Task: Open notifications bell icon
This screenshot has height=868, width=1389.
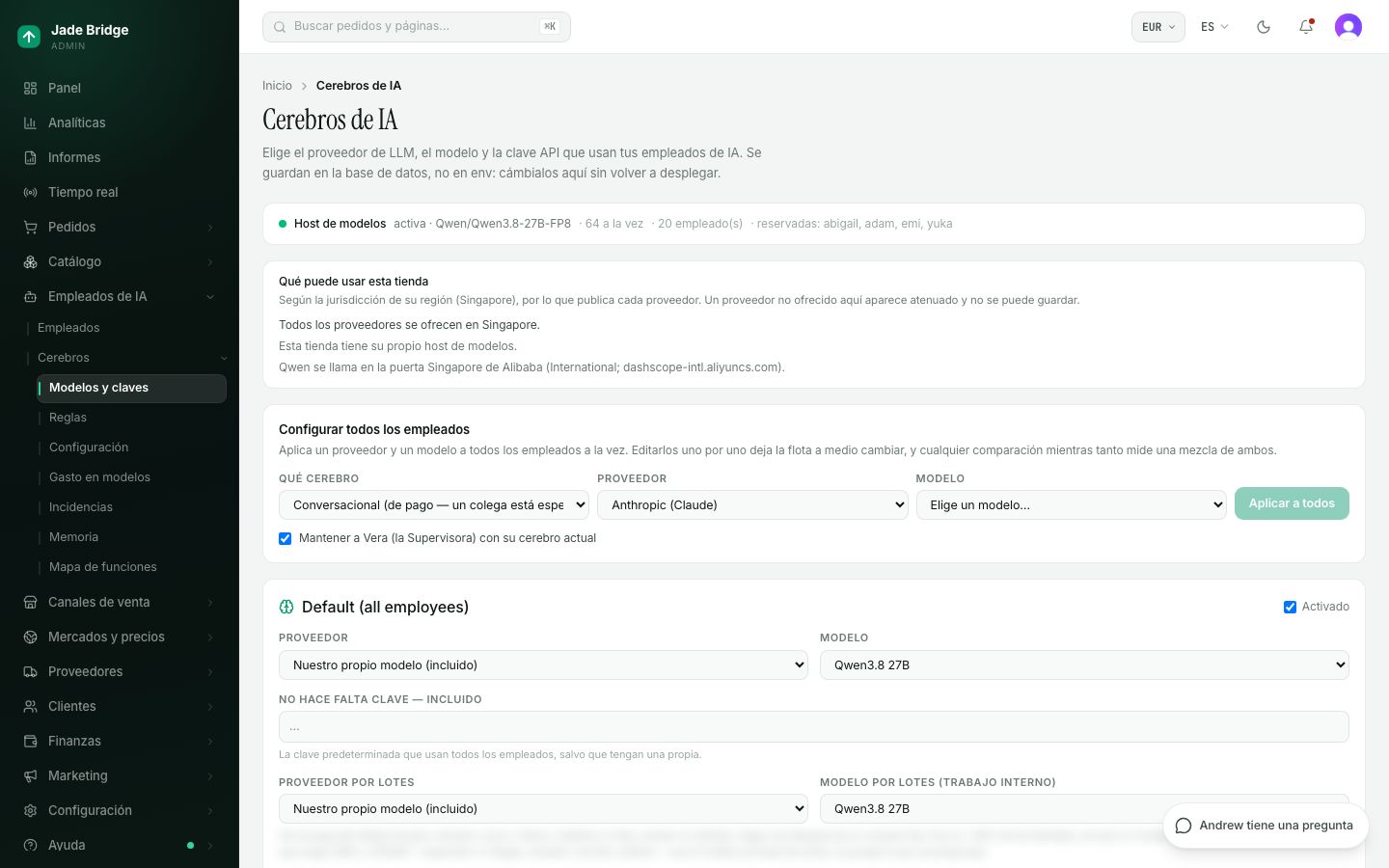Action: tap(1306, 27)
